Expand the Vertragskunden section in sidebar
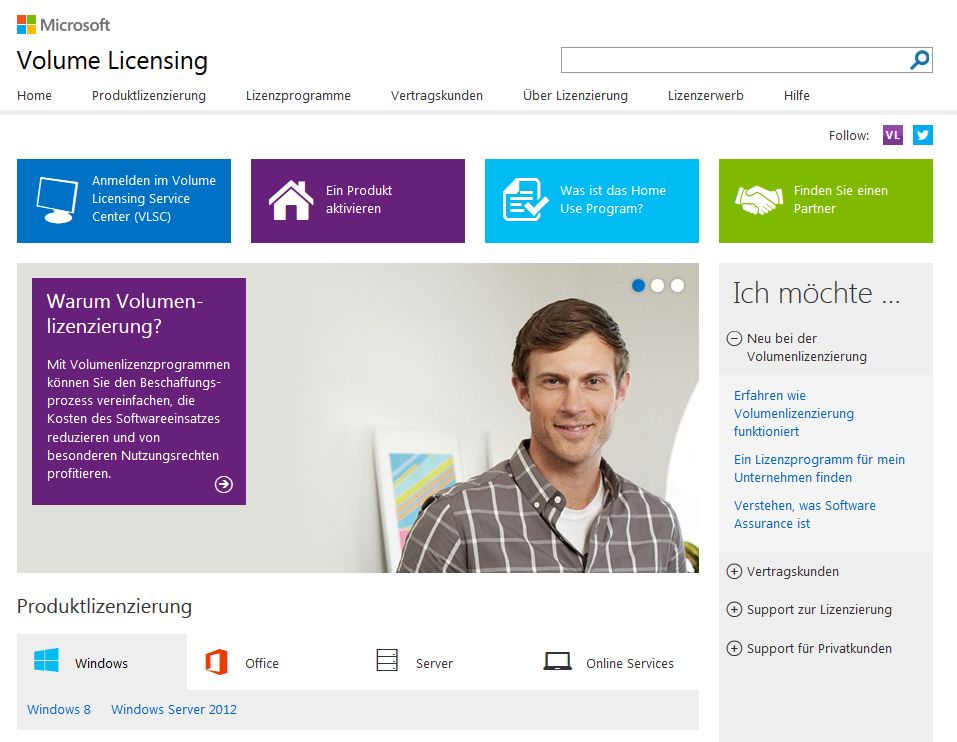Viewport: 957px width, 742px height. [734, 572]
